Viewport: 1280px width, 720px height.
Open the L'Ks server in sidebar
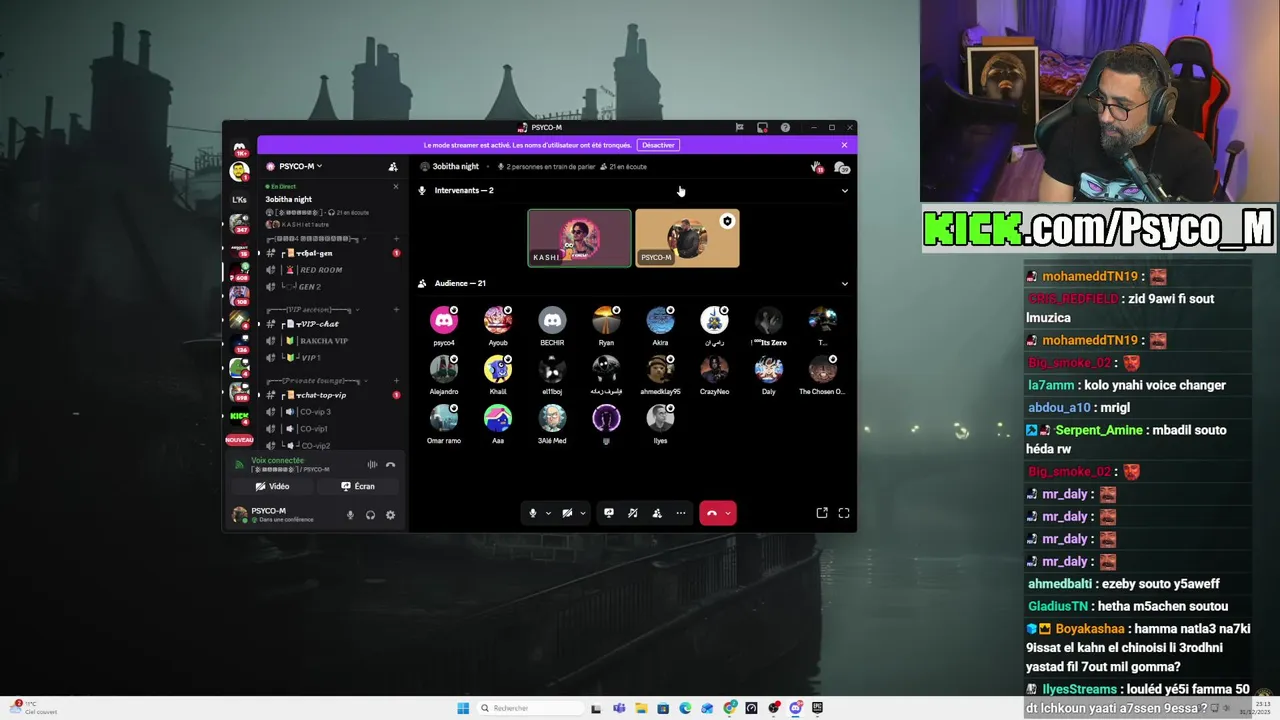239,199
